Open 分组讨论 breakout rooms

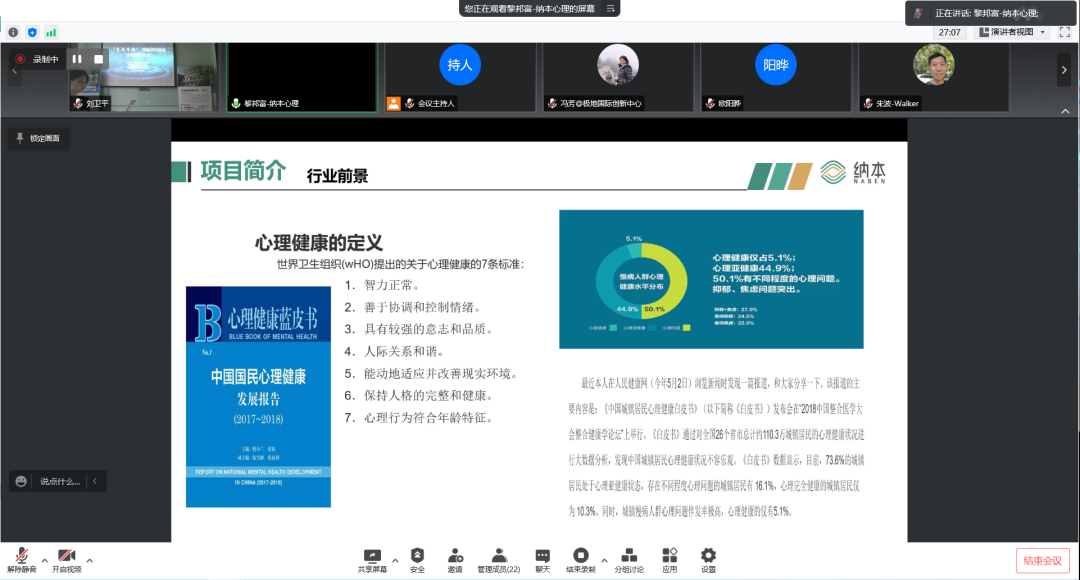[x=628, y=558]
